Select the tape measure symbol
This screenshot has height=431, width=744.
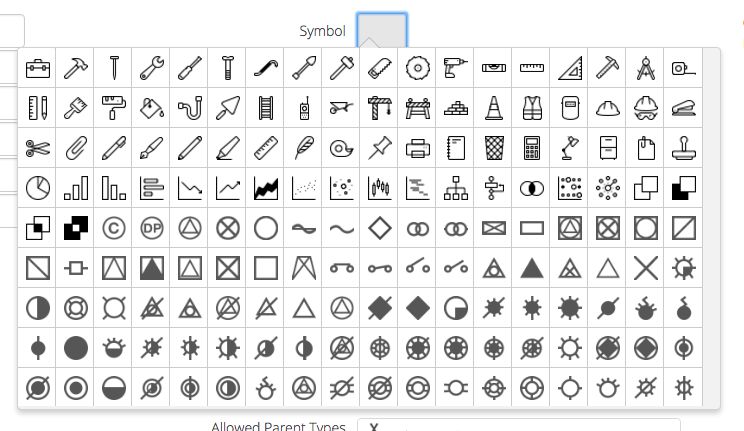point(684,68)
